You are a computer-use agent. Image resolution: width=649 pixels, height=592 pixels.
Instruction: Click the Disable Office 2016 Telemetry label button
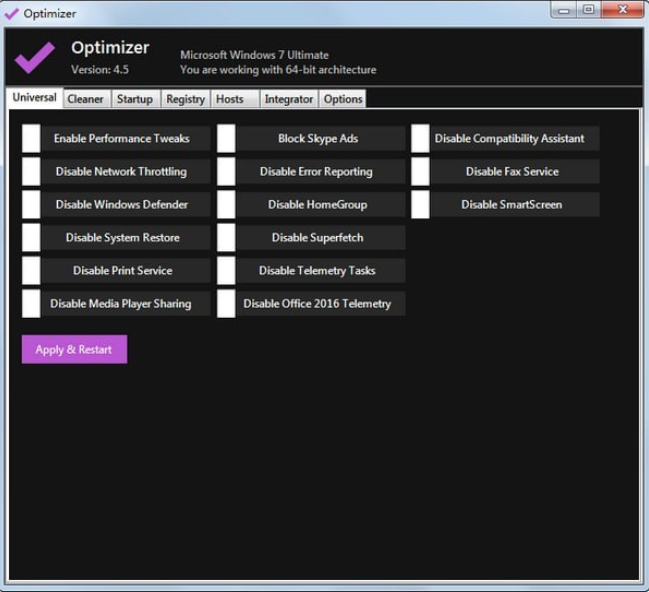pyautogui.click(x=321, y=303)
